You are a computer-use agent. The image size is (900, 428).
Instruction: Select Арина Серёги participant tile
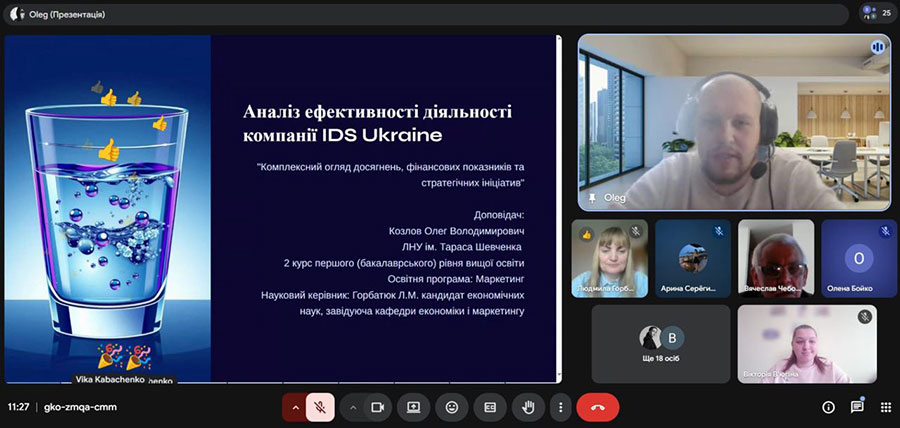[x=693, y=258]
